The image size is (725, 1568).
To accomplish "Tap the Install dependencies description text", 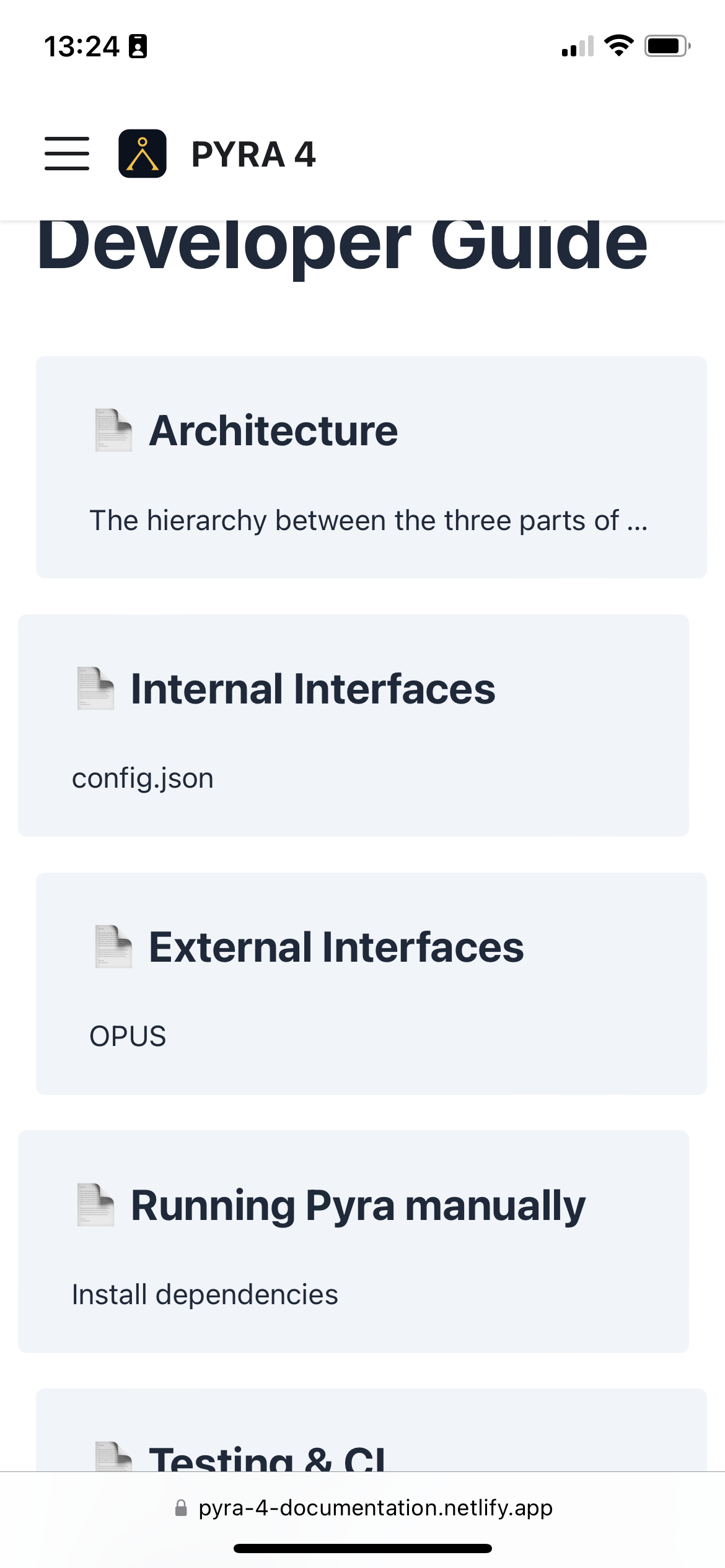I will pyautogui.click(x=204, y=1293).
